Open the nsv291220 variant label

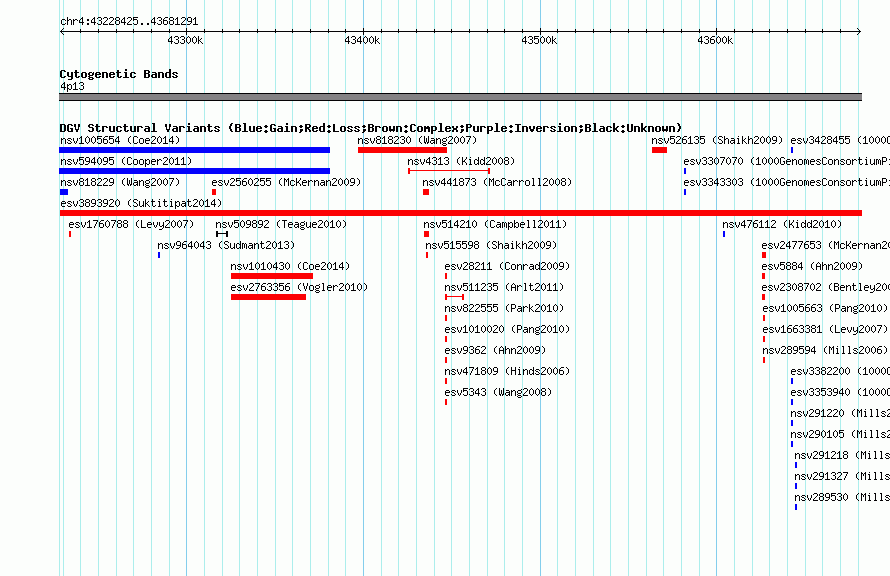tap(840, 413)
